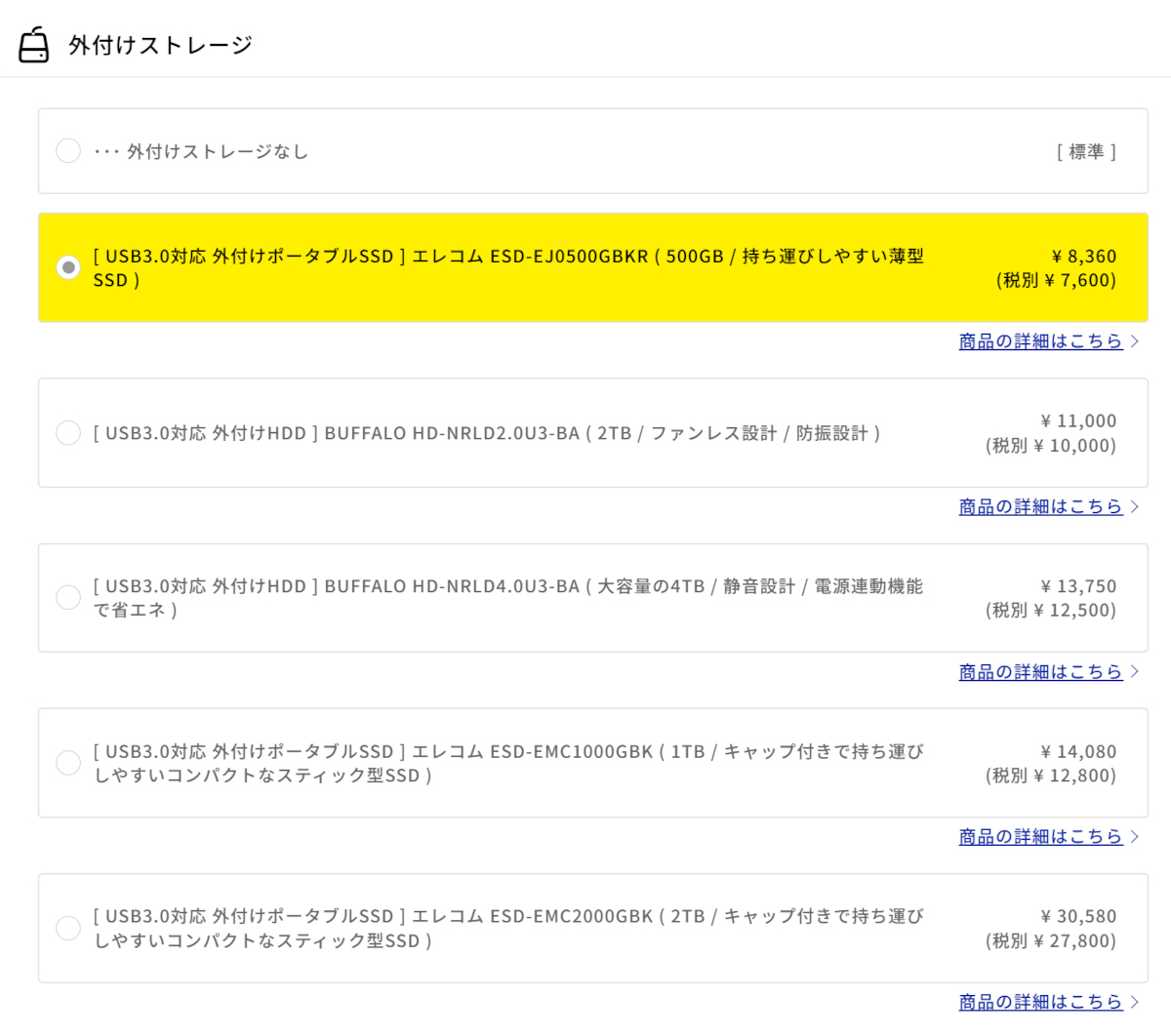Click the ¥ 11,000 price
The height and width of the screenshot is (1036, 1171).
pyautogui.click(x=1078, y=421)
